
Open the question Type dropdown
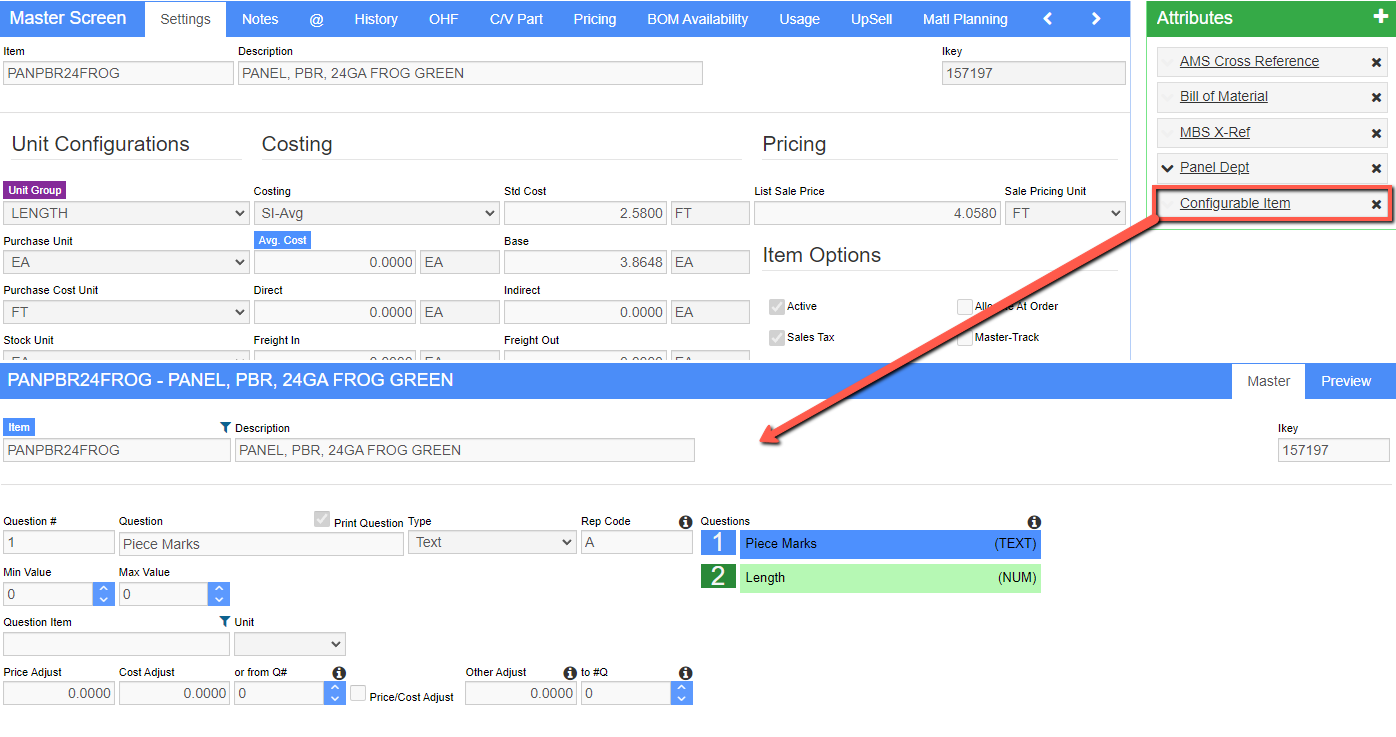click(491, 543)
